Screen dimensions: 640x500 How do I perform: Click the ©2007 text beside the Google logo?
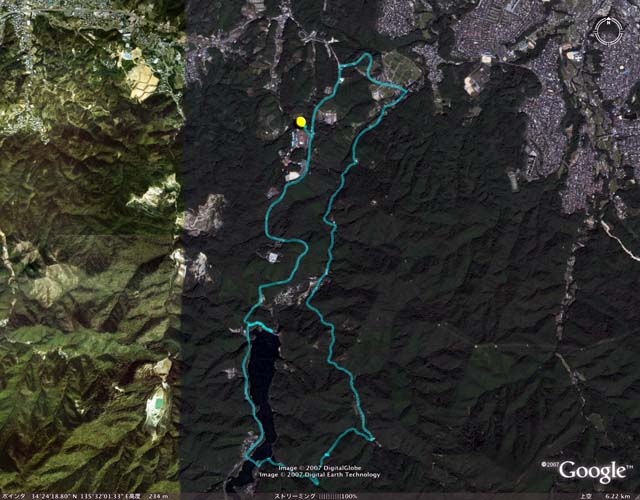(550, 464)
